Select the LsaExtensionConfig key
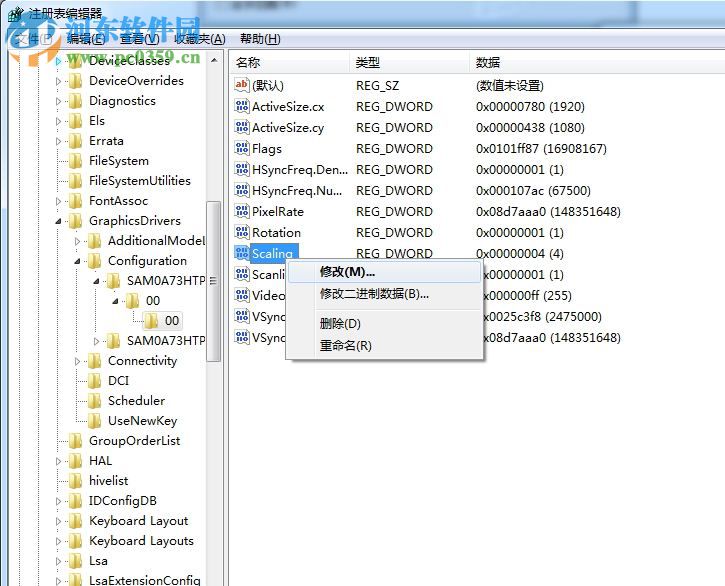The image size is (725, 586). click(x=144, y=580)
